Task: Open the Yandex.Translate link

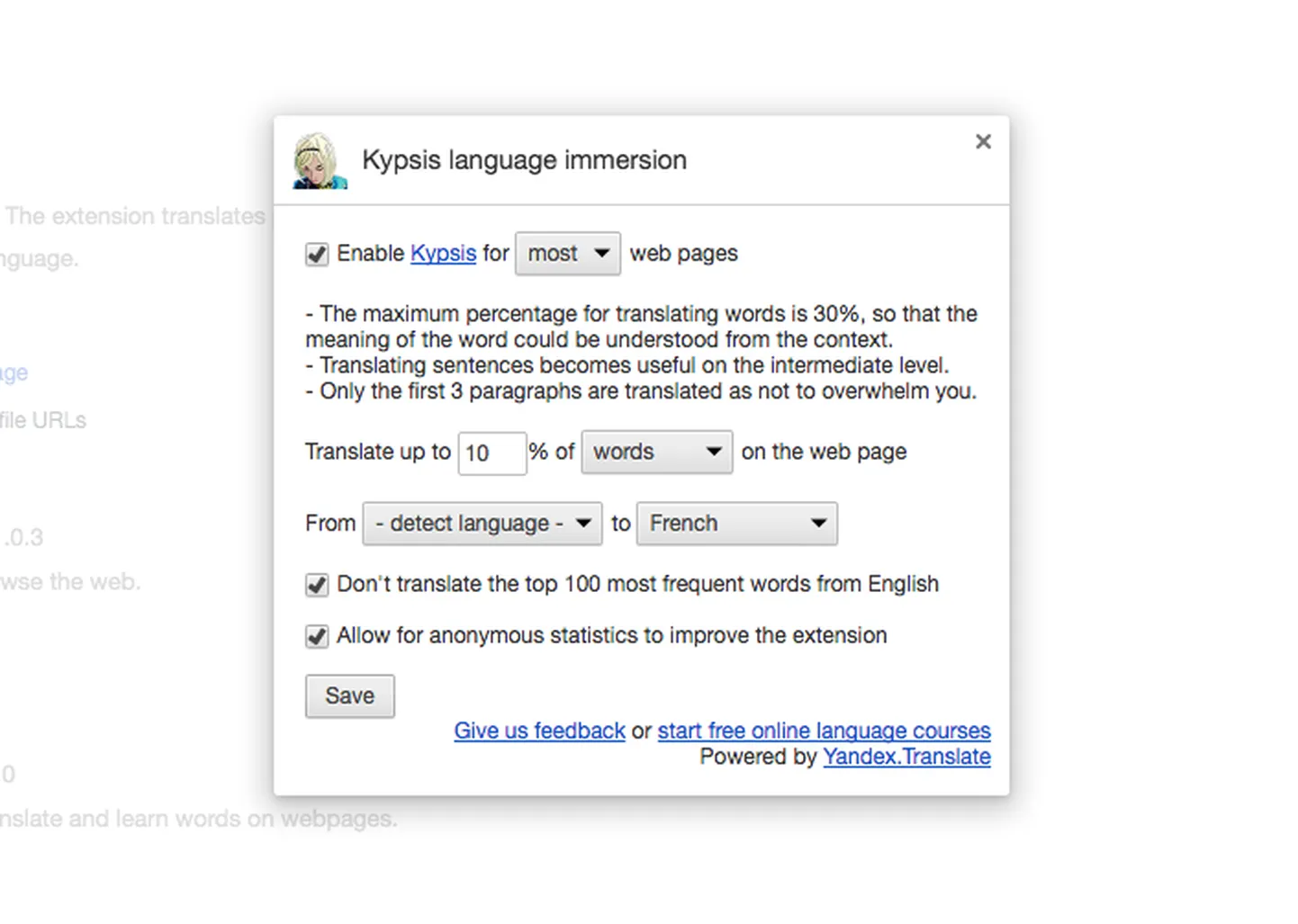Action: pyautogui.click(x=906, y=757)
